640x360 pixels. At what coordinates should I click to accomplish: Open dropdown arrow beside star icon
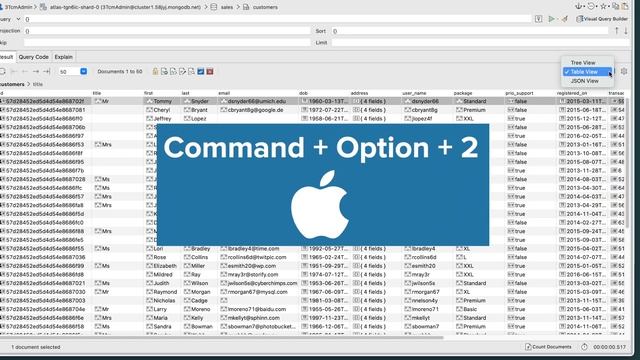tap(609, 7)
